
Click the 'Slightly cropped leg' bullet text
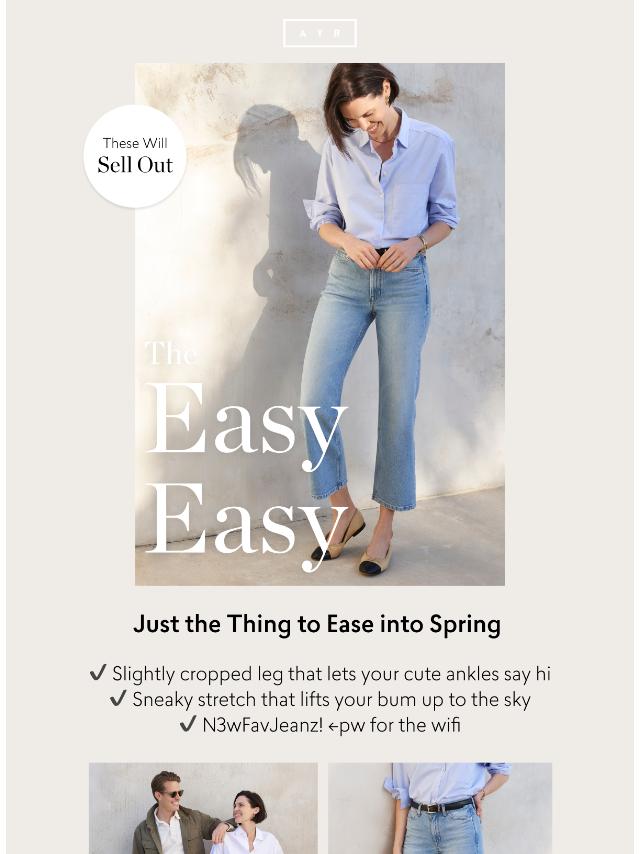[331, 674]
